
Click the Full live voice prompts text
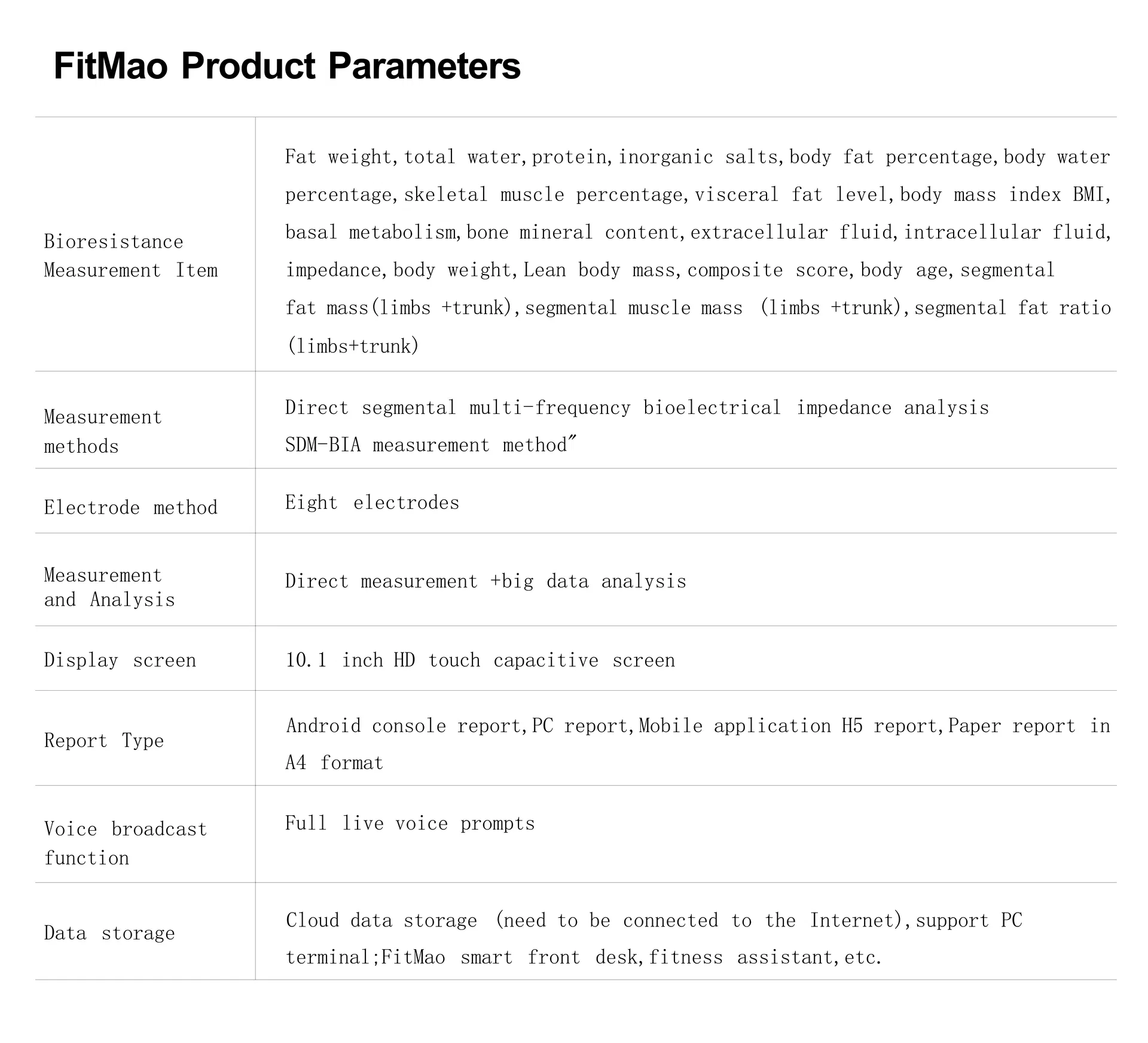point(410,824)
